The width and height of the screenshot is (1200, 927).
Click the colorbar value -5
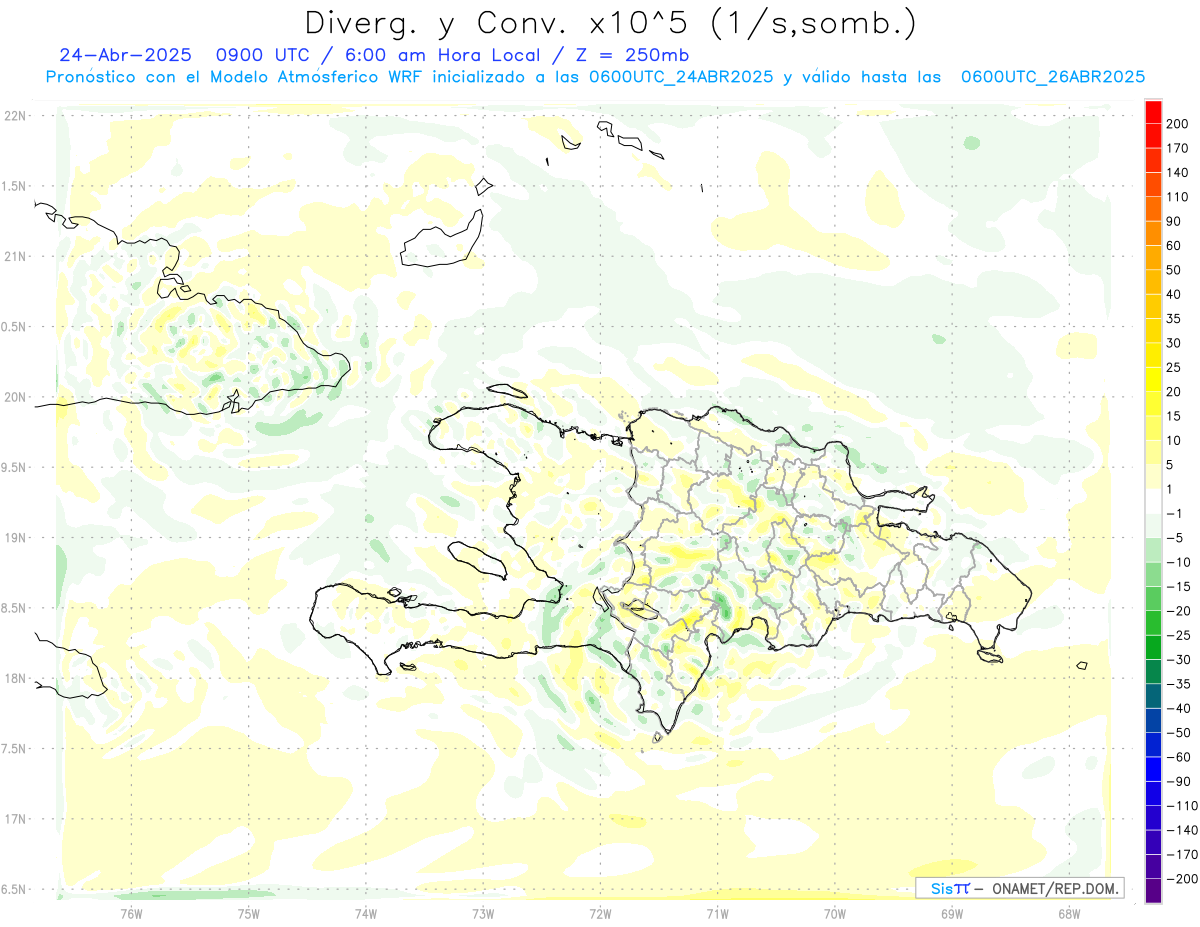[1174, 538]
